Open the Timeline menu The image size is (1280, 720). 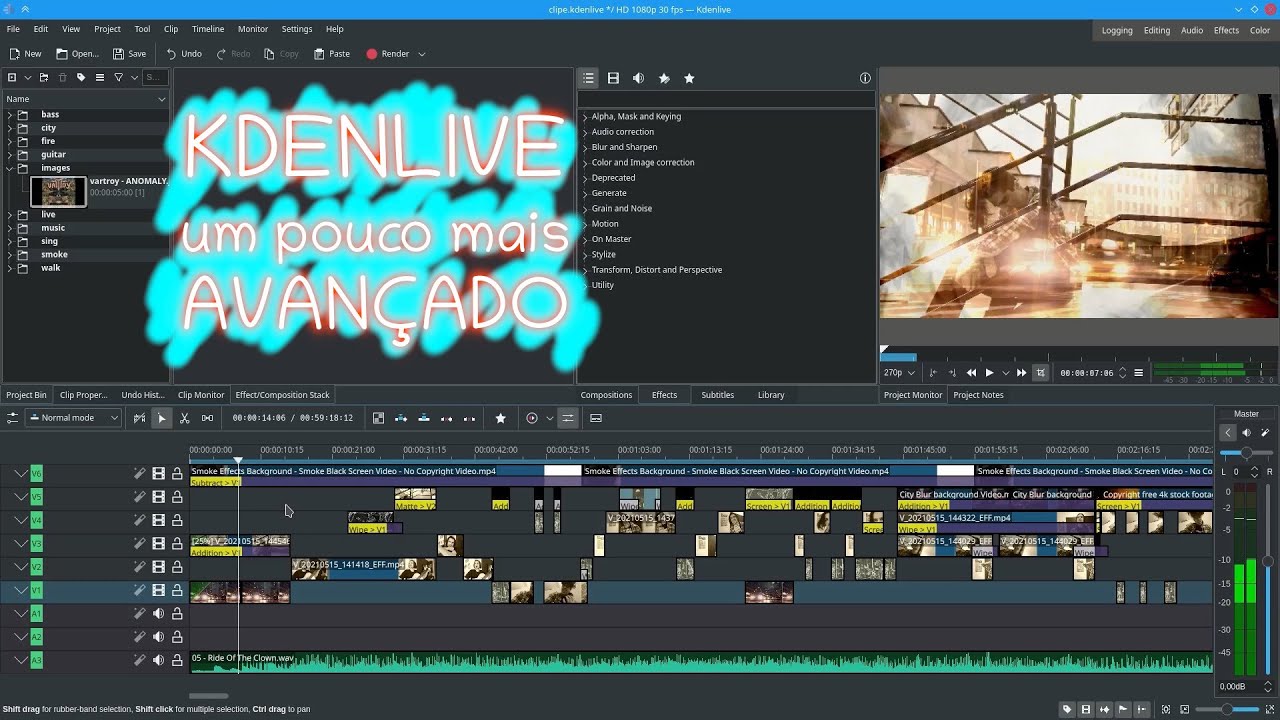pyautogui.click(x=208, y=29)
